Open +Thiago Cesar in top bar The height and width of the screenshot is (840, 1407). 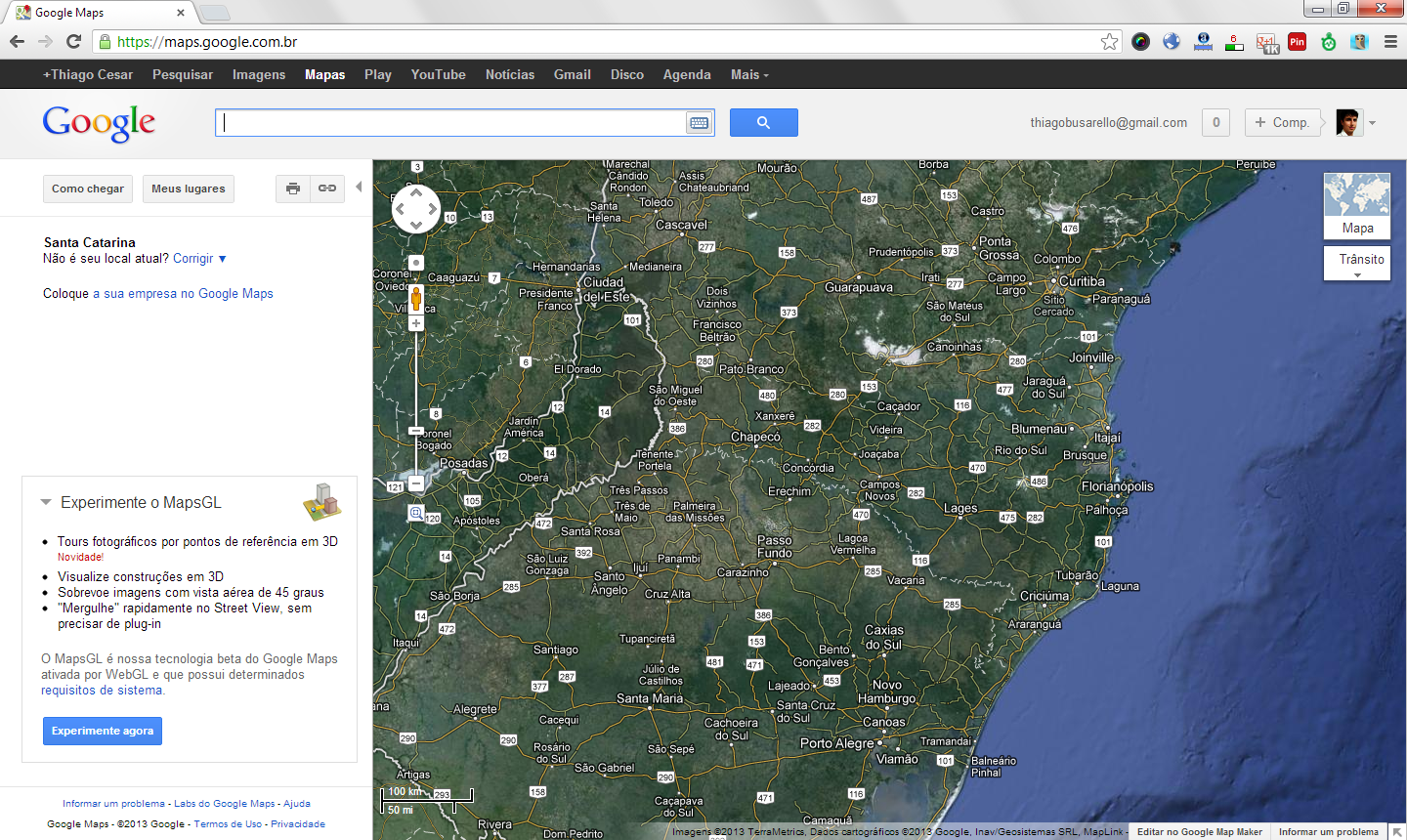88,74
